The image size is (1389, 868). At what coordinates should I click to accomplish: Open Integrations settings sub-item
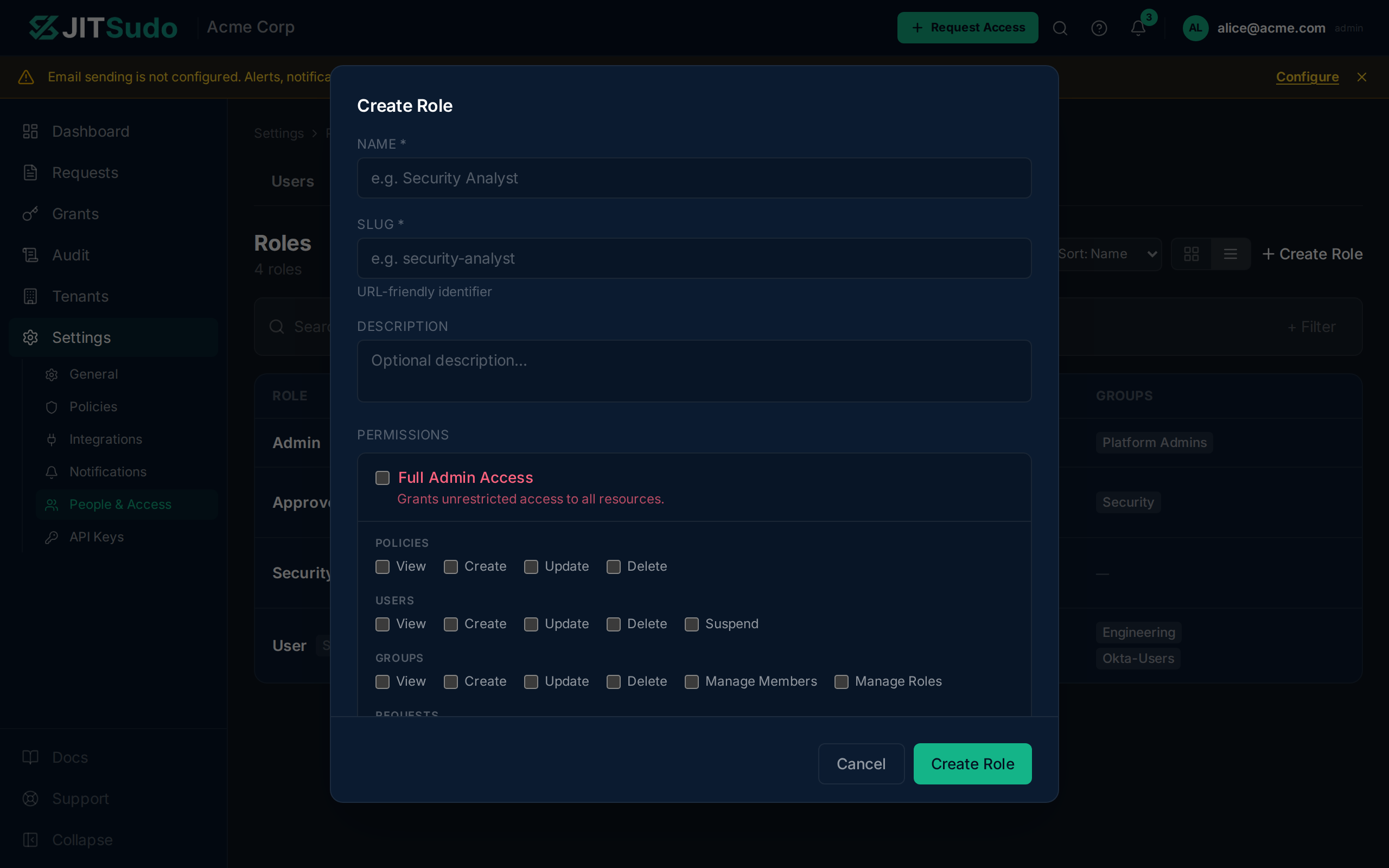(126, 439)
